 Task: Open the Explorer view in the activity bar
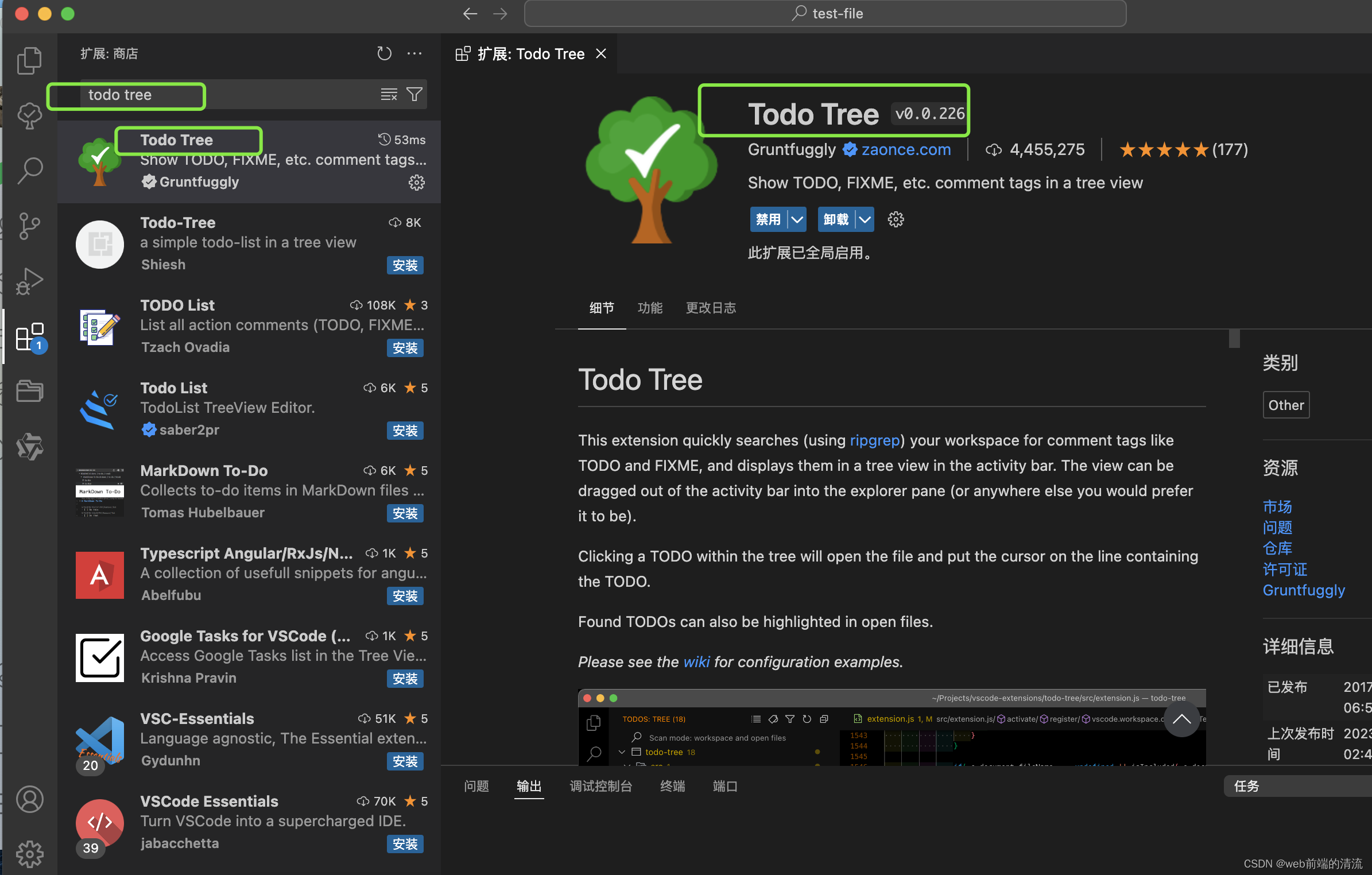29,60
